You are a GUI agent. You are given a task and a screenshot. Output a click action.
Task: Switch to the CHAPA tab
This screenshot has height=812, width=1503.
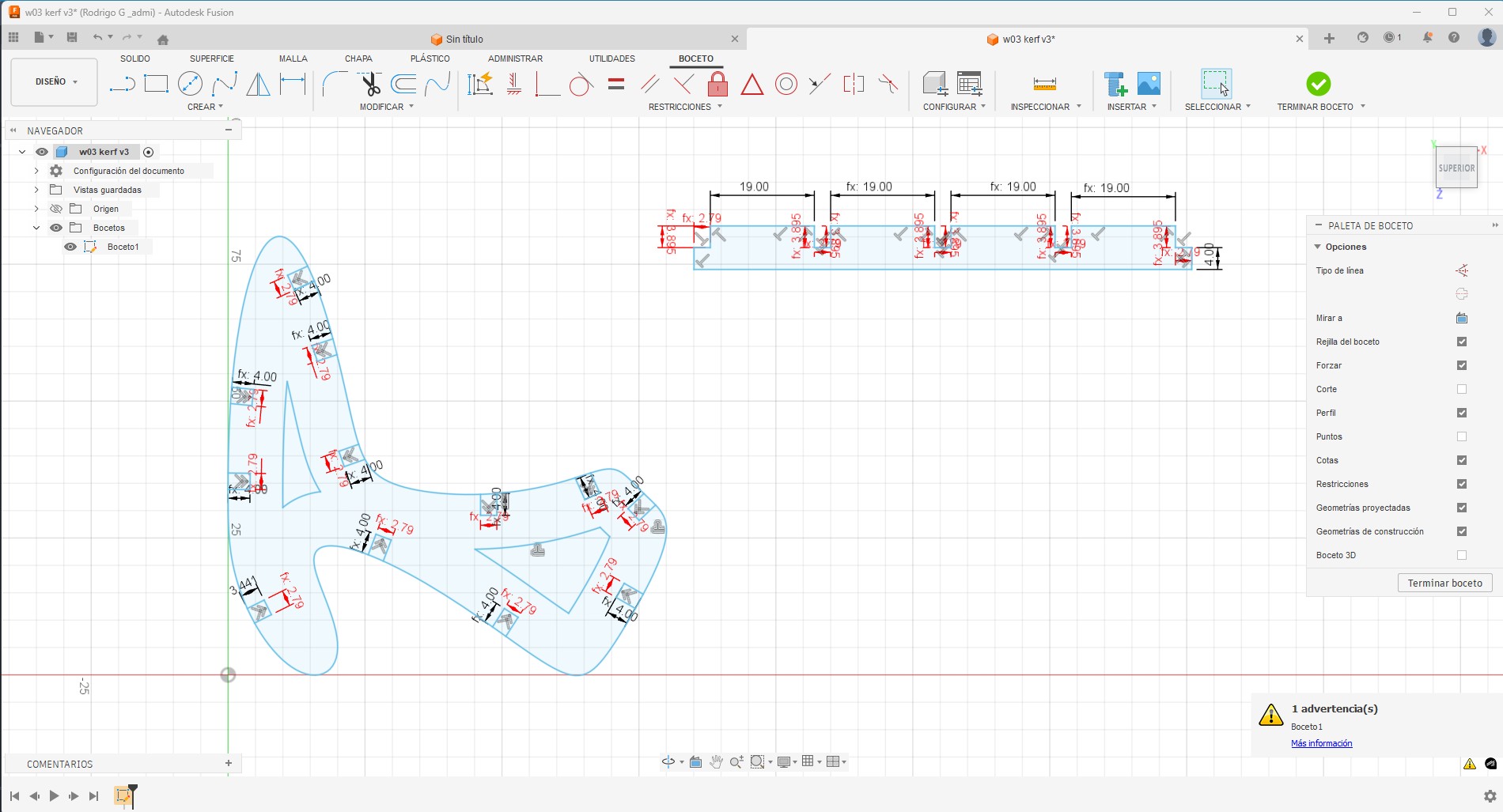(x=358, y=59)
